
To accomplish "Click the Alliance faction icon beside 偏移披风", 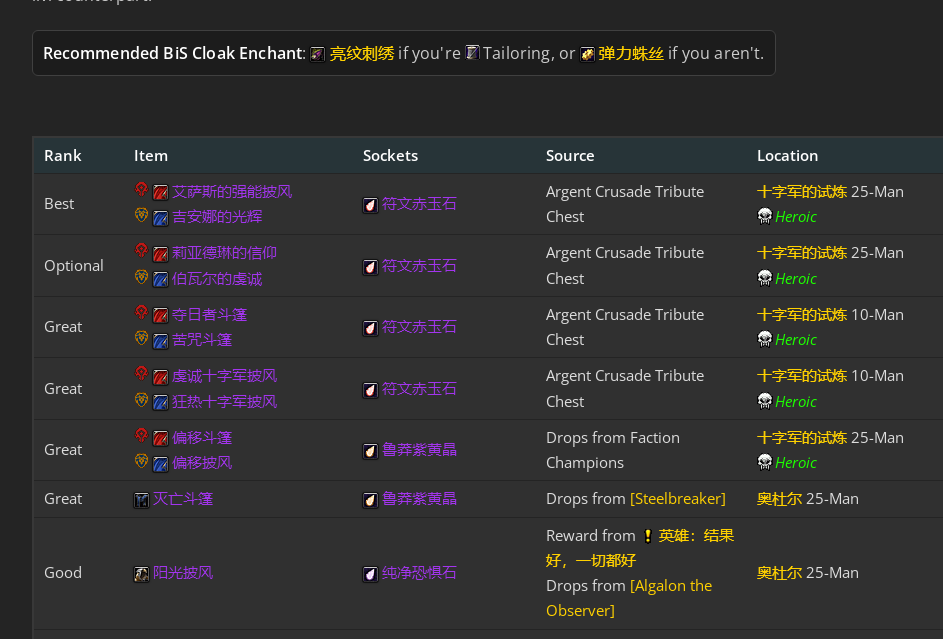I will point(141,460).
